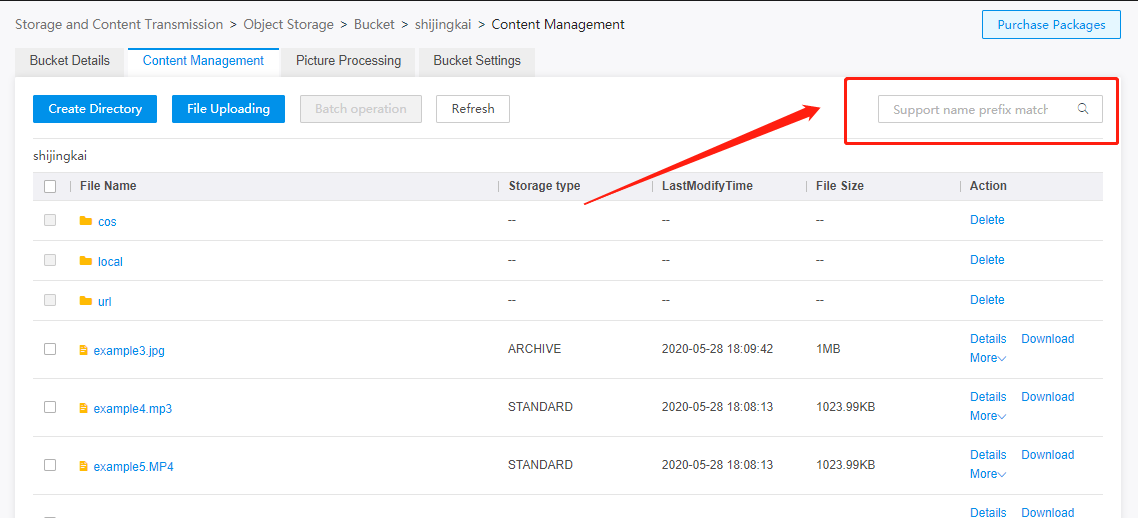Click the search magnifier icon

point(1083,109)
